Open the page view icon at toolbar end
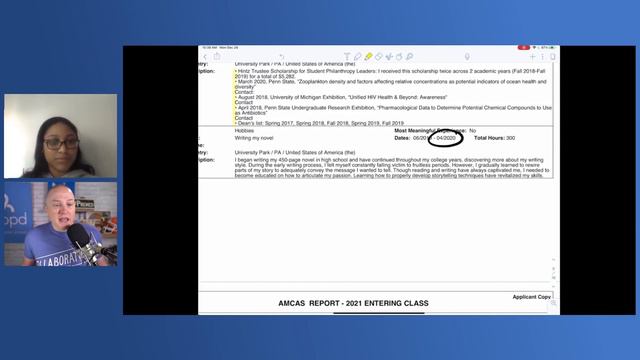Viewport: 640px width, 360px height. 553,57
